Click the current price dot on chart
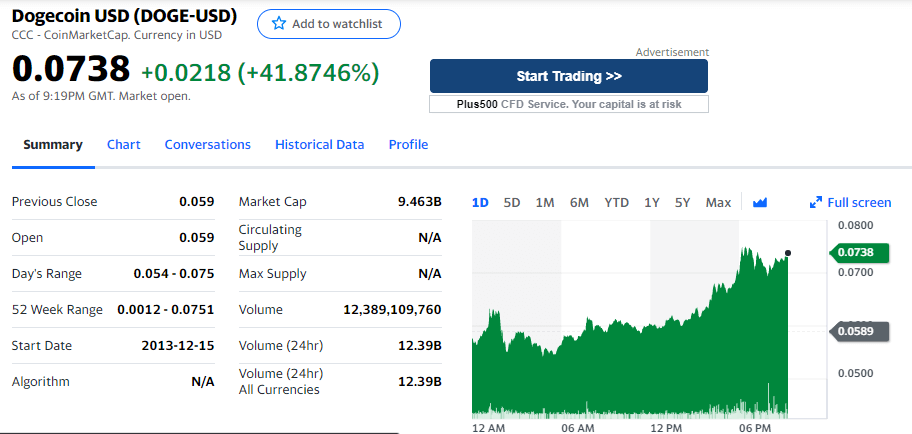The height and width of the screenshot is (434, 912). coord(788,253)
